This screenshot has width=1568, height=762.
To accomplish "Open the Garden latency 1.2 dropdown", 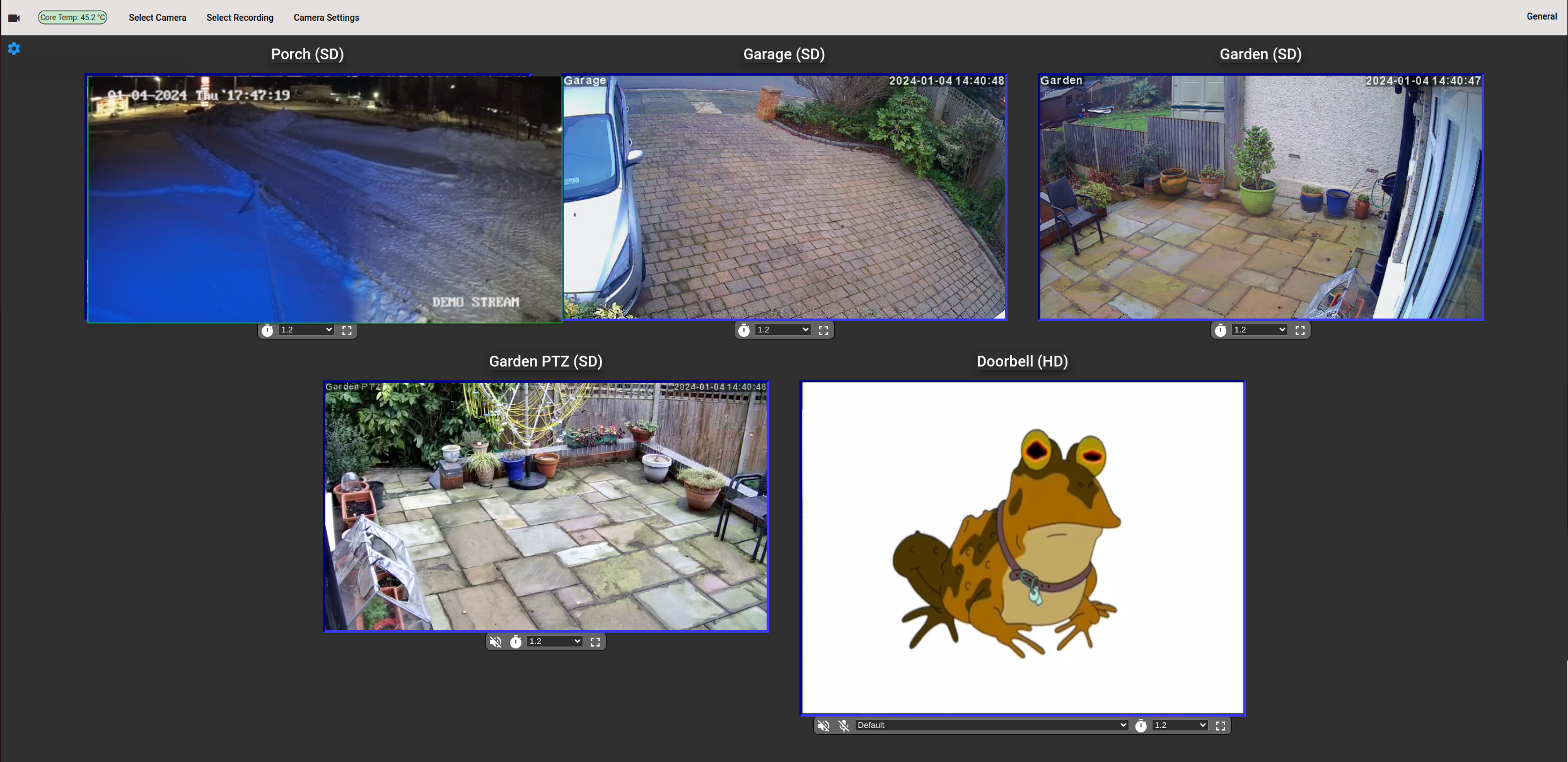I will [x=1259, y=330].
